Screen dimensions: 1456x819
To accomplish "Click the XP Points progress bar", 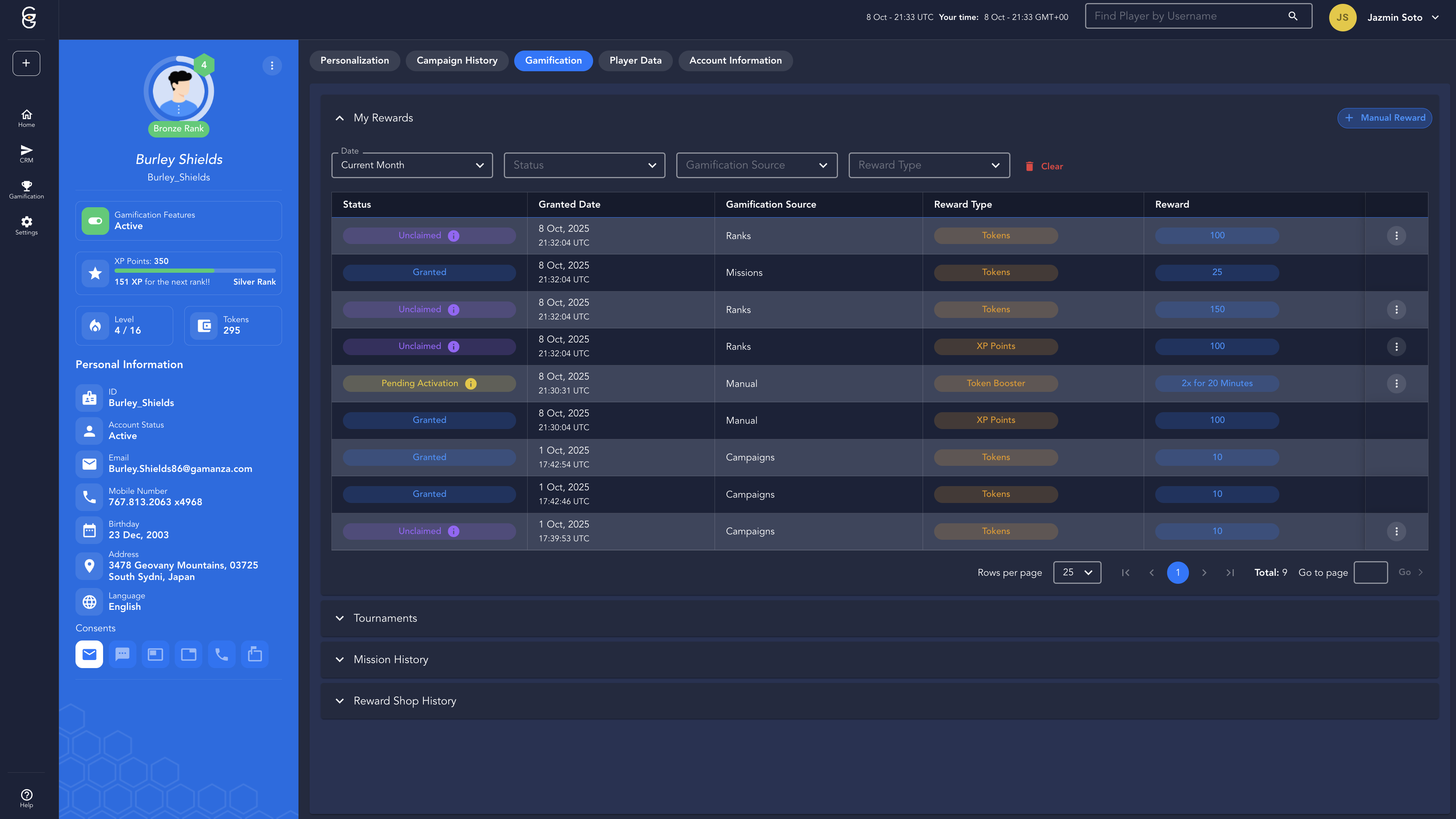I will [194, 271].
